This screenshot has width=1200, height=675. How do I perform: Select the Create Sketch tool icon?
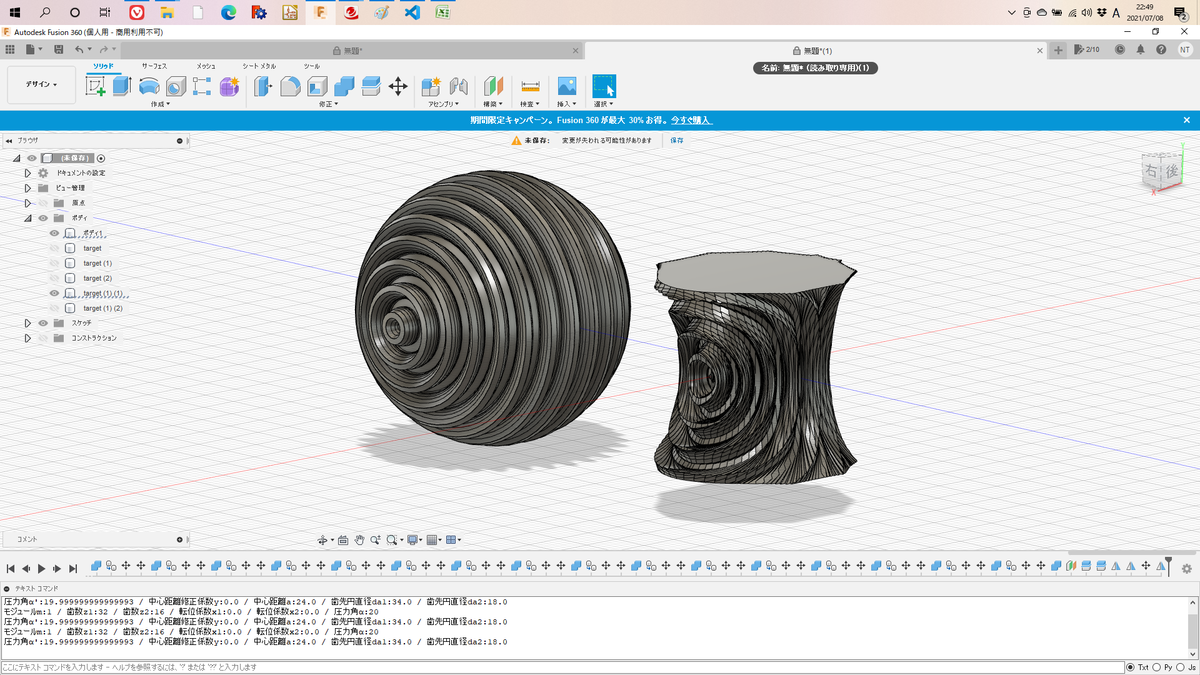(x=96, y=87)
